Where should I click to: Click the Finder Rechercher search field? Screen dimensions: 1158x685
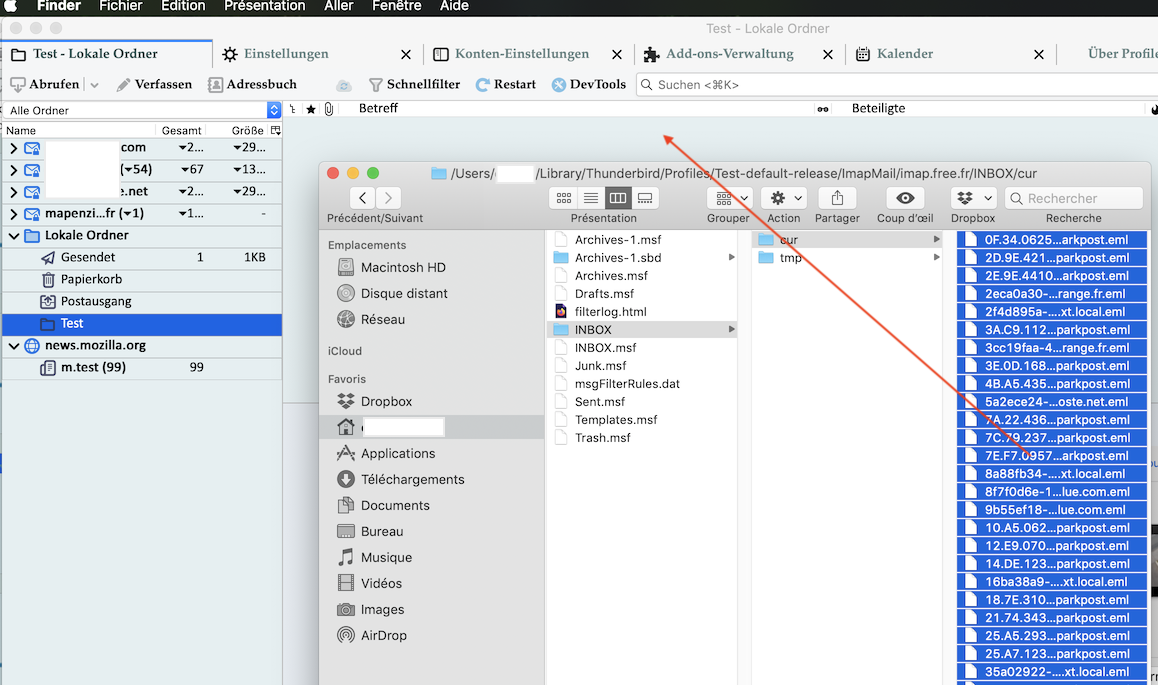click(x=1073, y=198)
